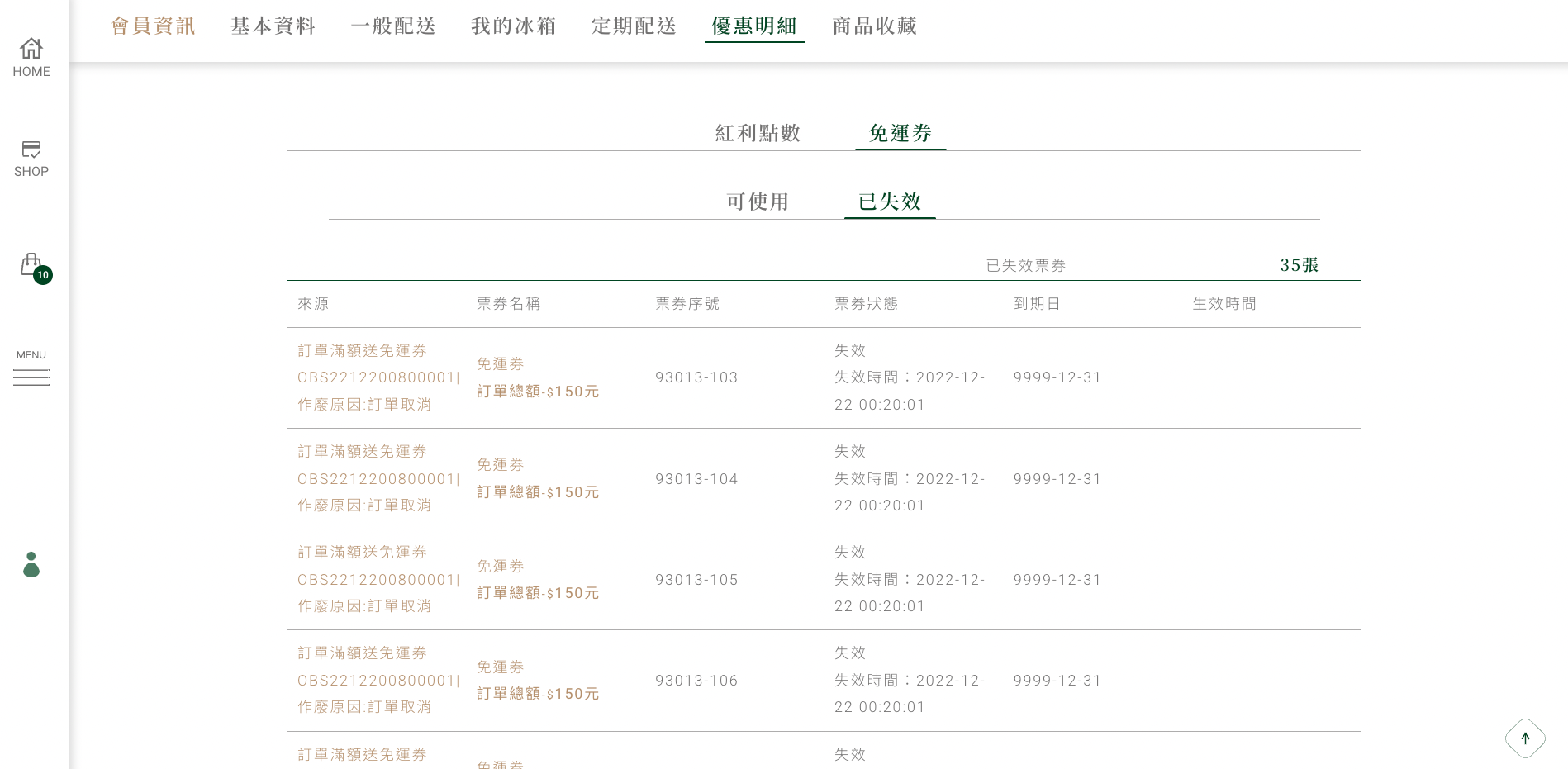Image resolution: width=1568 pixels, height=769 pixels.
Task: Switch to 定期配送 tab
Action: click(634, 26)
